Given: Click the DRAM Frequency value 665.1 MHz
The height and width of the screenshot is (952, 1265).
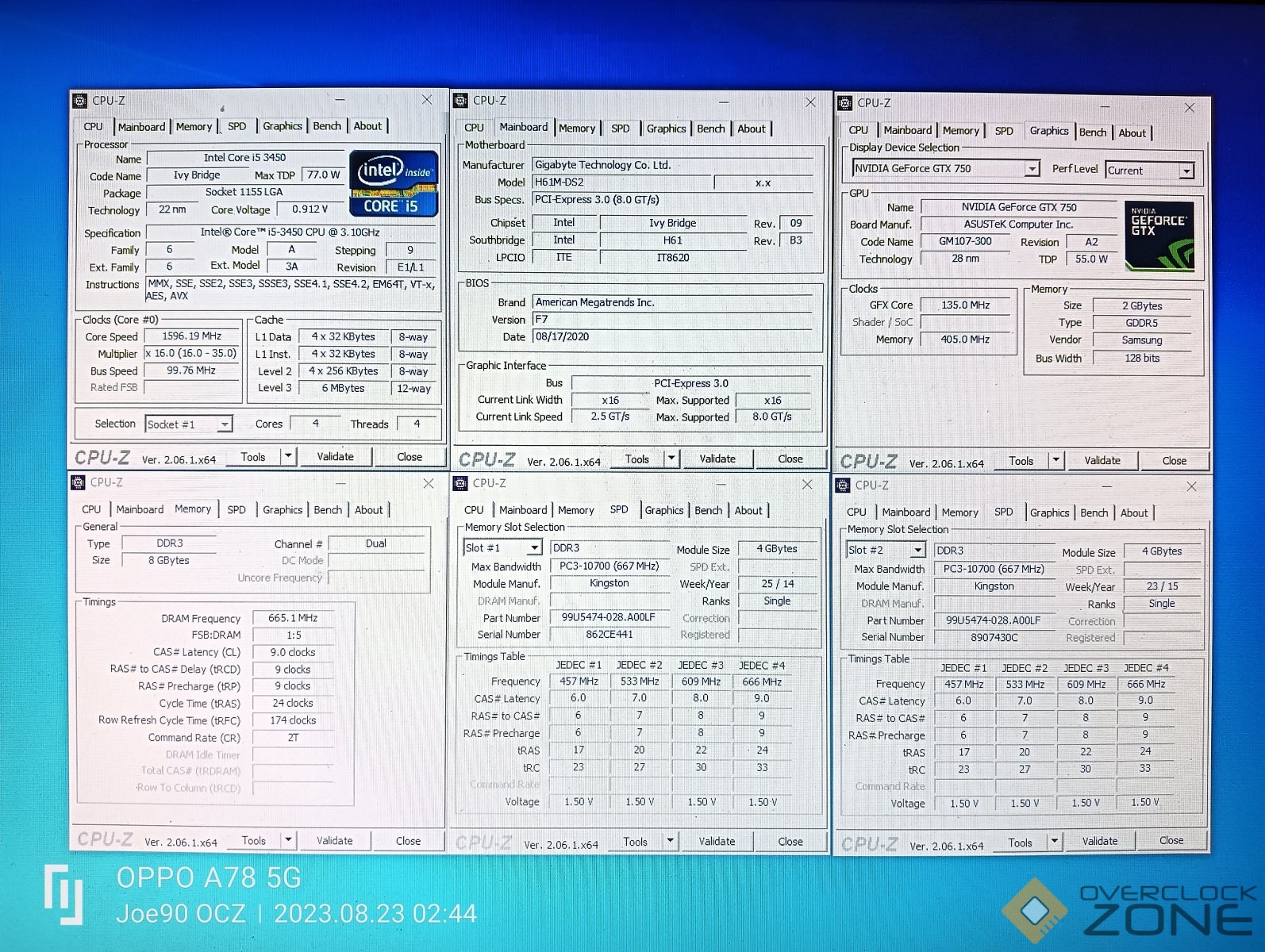Looking at the screenshot, I should [x=293, y=618].
